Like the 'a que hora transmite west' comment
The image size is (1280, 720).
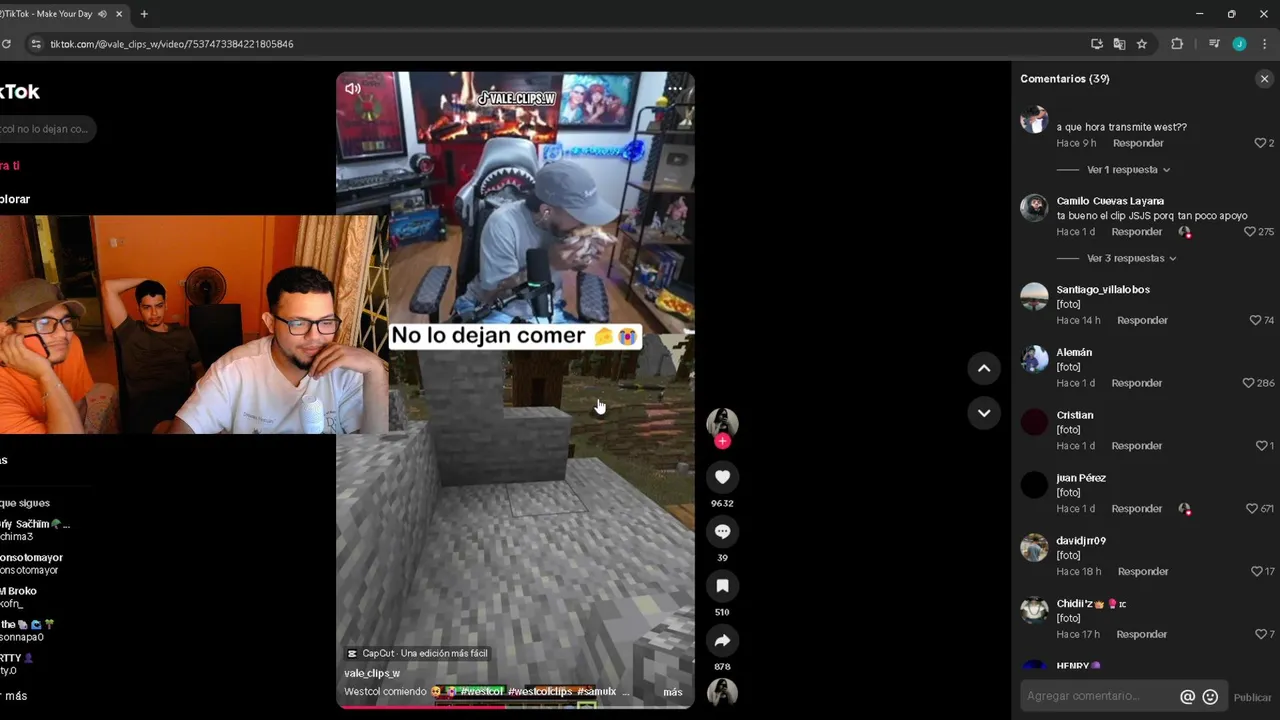1260,143
